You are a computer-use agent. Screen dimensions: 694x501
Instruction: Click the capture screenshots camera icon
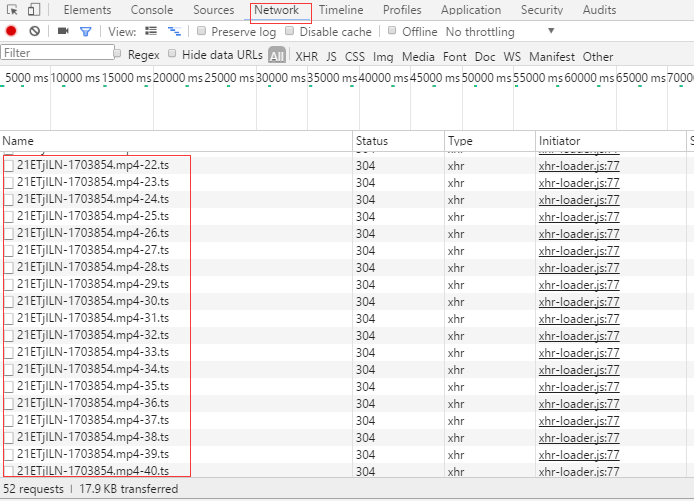tap(63, 32)
